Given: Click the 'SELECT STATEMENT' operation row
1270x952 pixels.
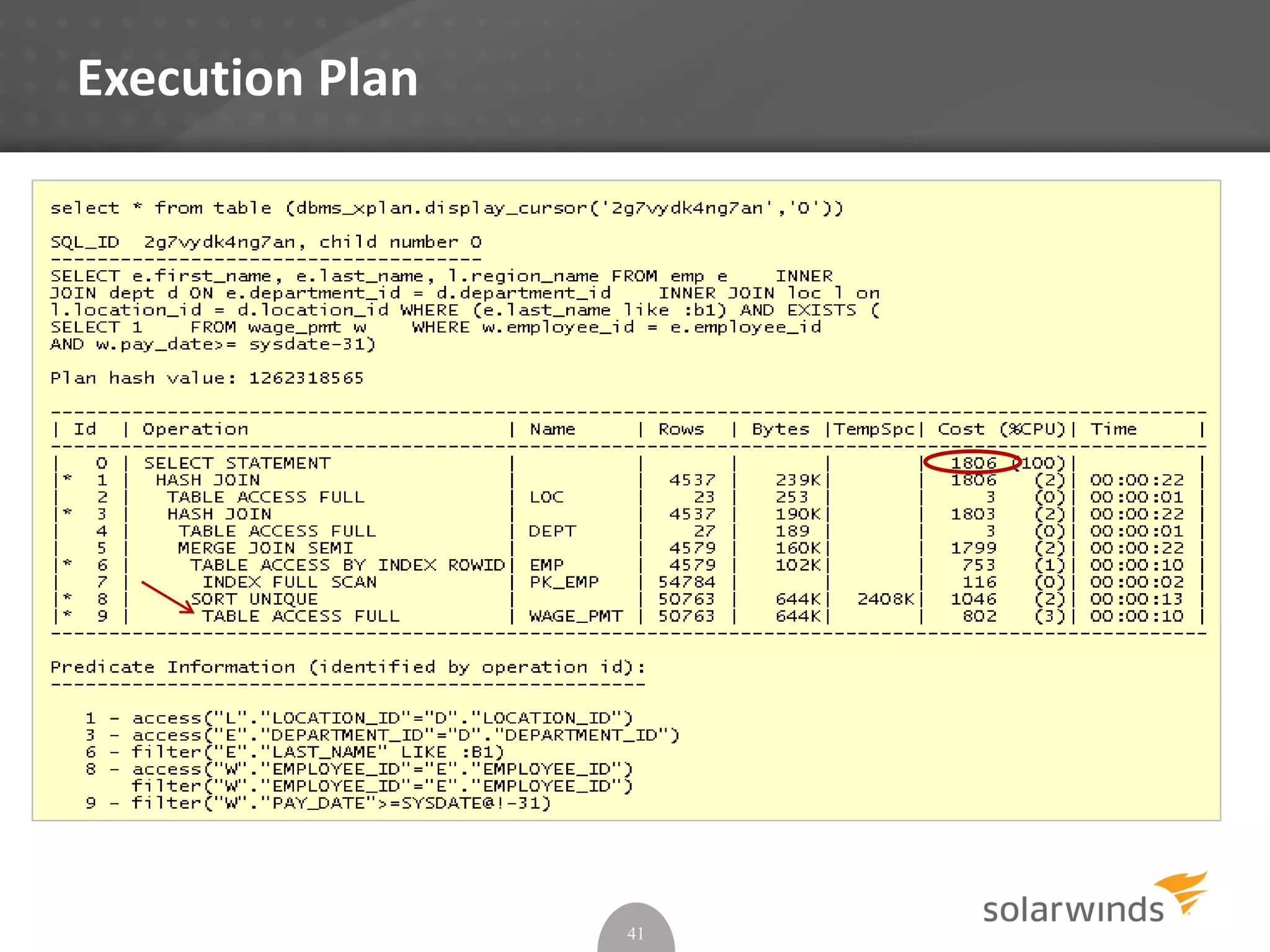Looking at the screenshot, I should 238,463.
